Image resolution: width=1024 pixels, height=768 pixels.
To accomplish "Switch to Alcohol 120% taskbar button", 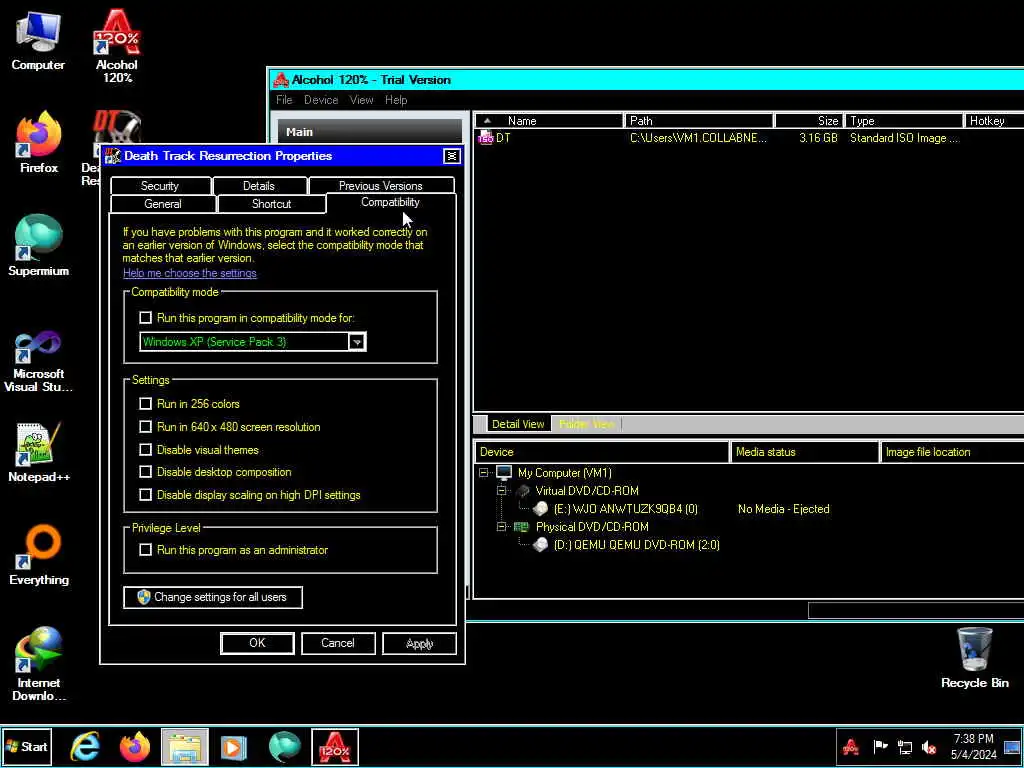I will [334, 747].
